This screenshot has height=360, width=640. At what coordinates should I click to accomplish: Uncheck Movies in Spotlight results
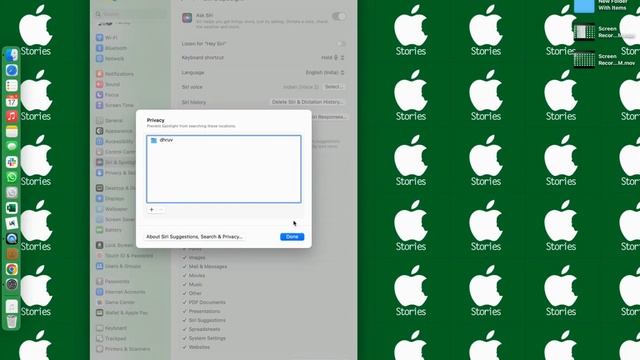pos(184,276)
